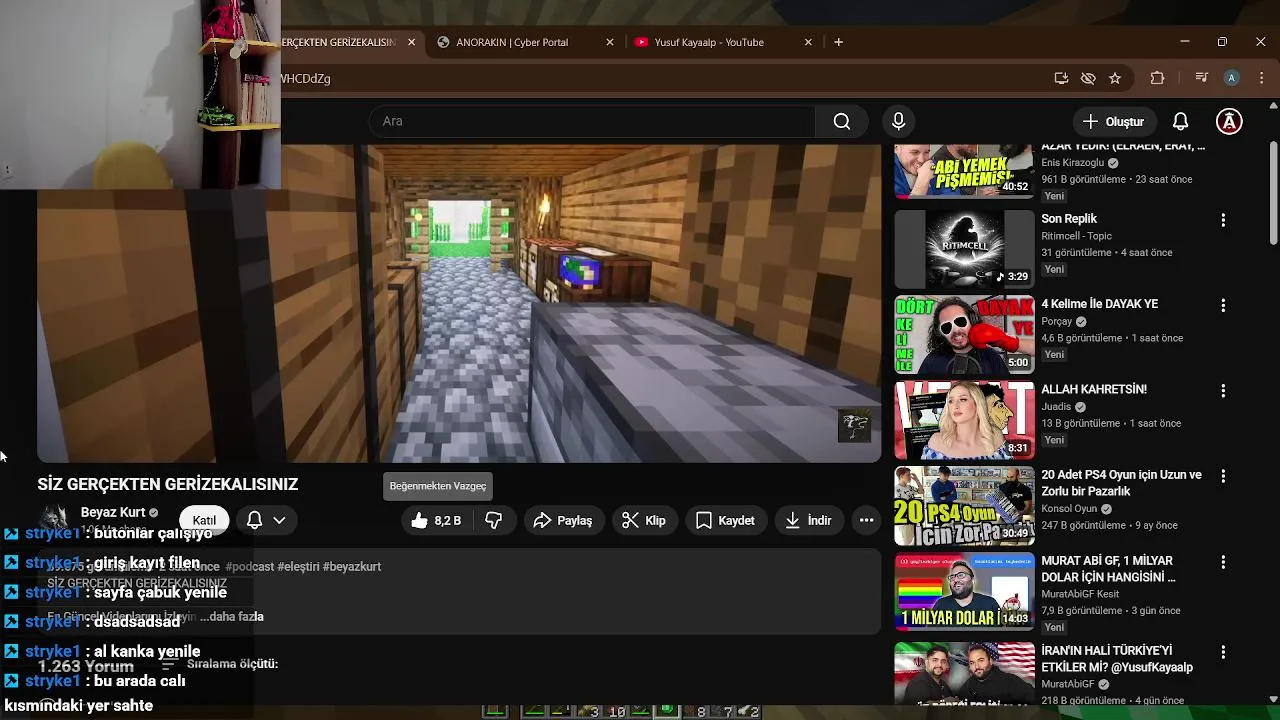Focus the Ara search input field
Image resolution: width=1280 pixels, height=720 pixels.
pyautogui.click(x=592, y=121)
